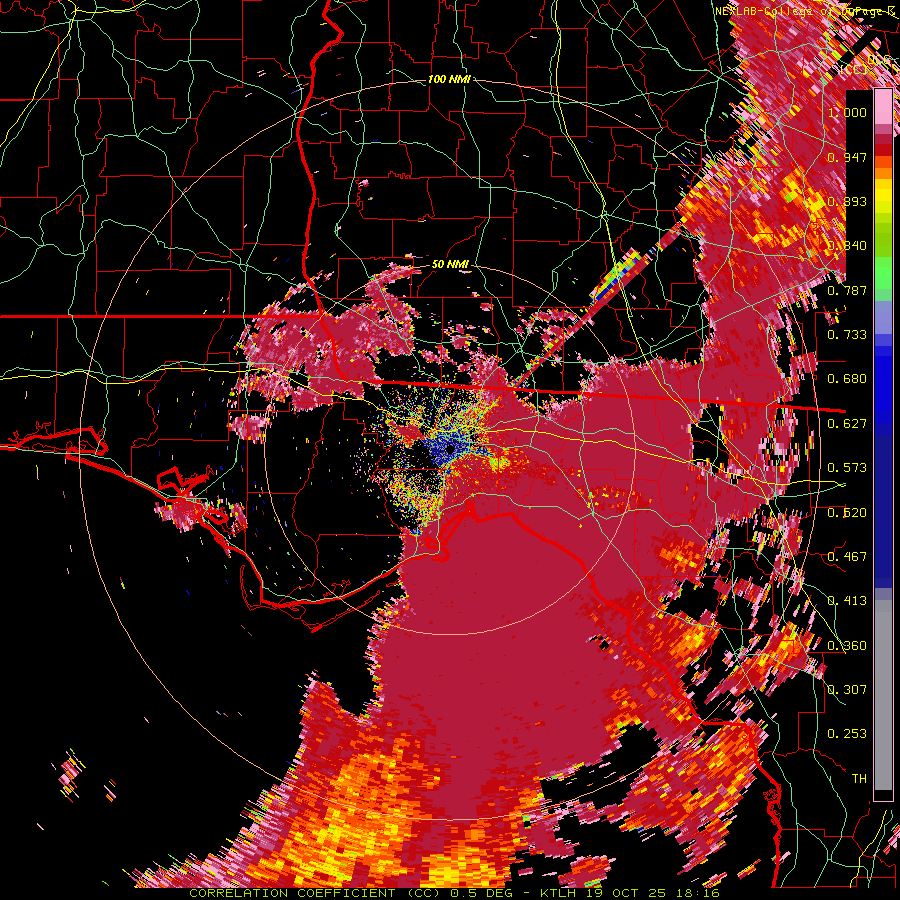Select the 0.467 legend value
The height and width of the screenshot is (900, 900).
[847, 556]
